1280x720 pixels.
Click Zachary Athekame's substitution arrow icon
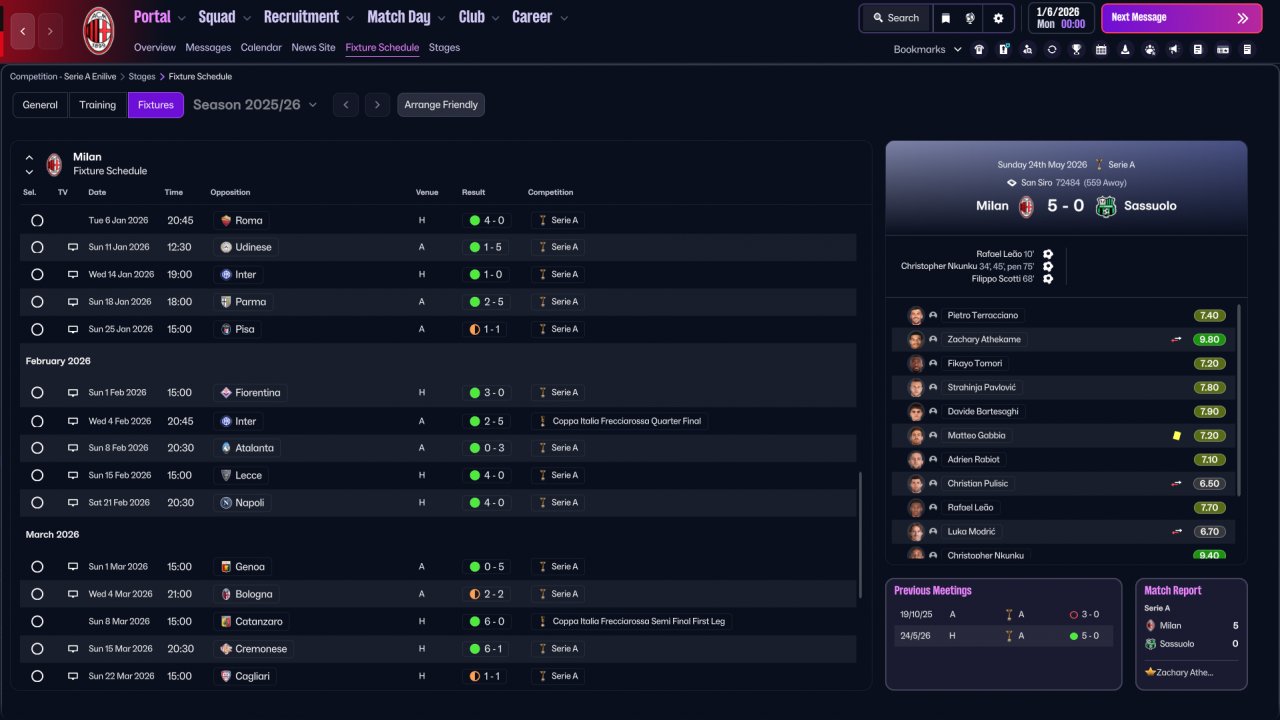click(1177, 339)
